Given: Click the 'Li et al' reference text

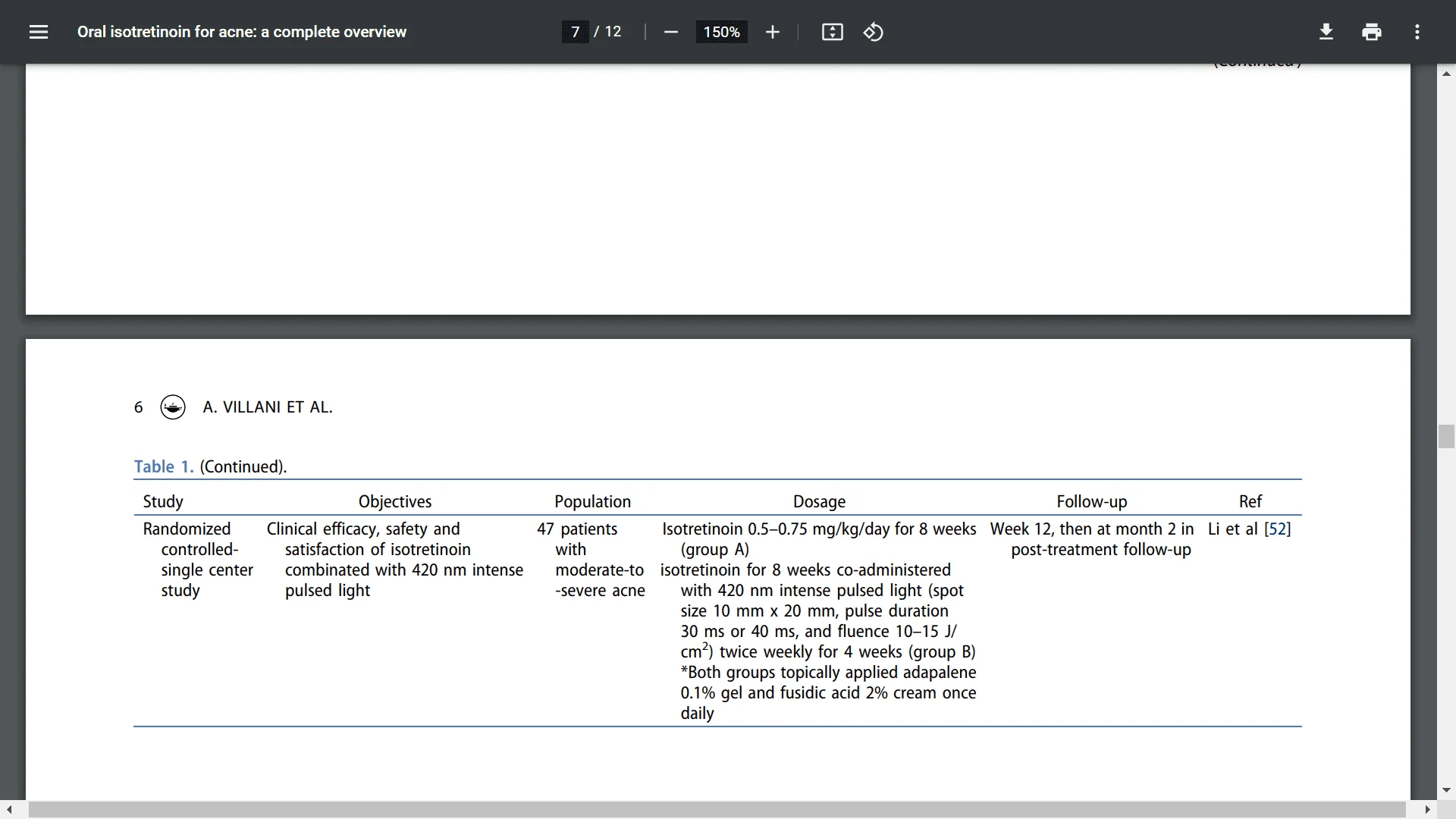Looking at the screenshot, I should point(1233,529).
